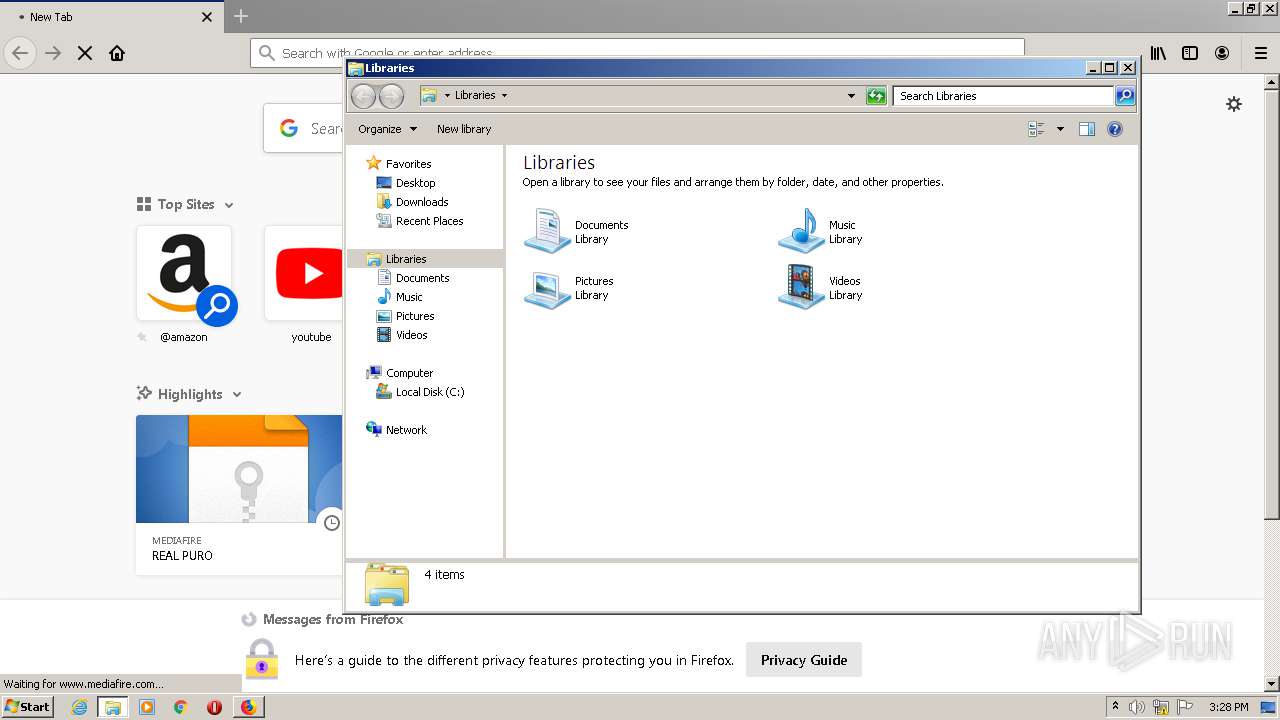The width and height of the screenshot is (1280, 720).
Task: Click Opera taskbar icon
Action: pyautogui.click(x=214, y=707)
